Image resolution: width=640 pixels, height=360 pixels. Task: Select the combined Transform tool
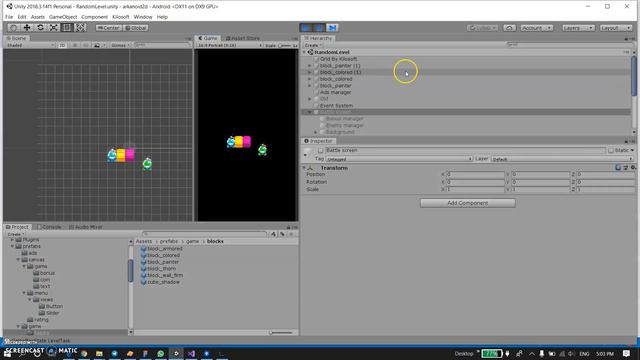click(80, 28)
